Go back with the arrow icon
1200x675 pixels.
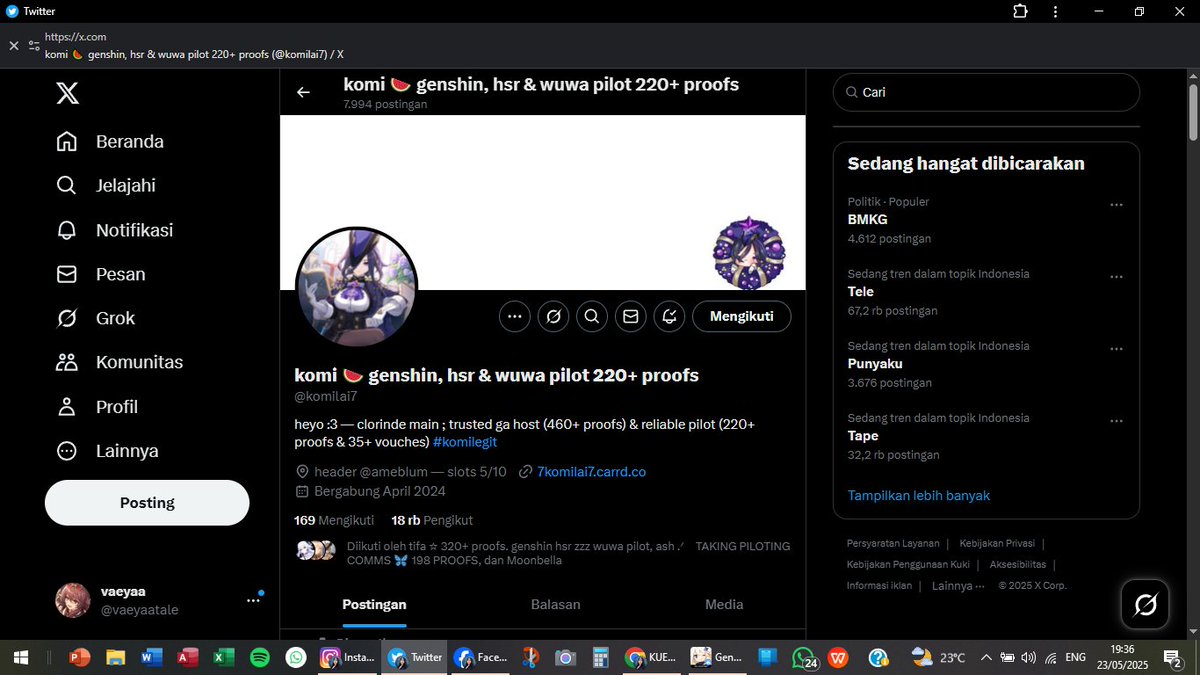(303, 92)
